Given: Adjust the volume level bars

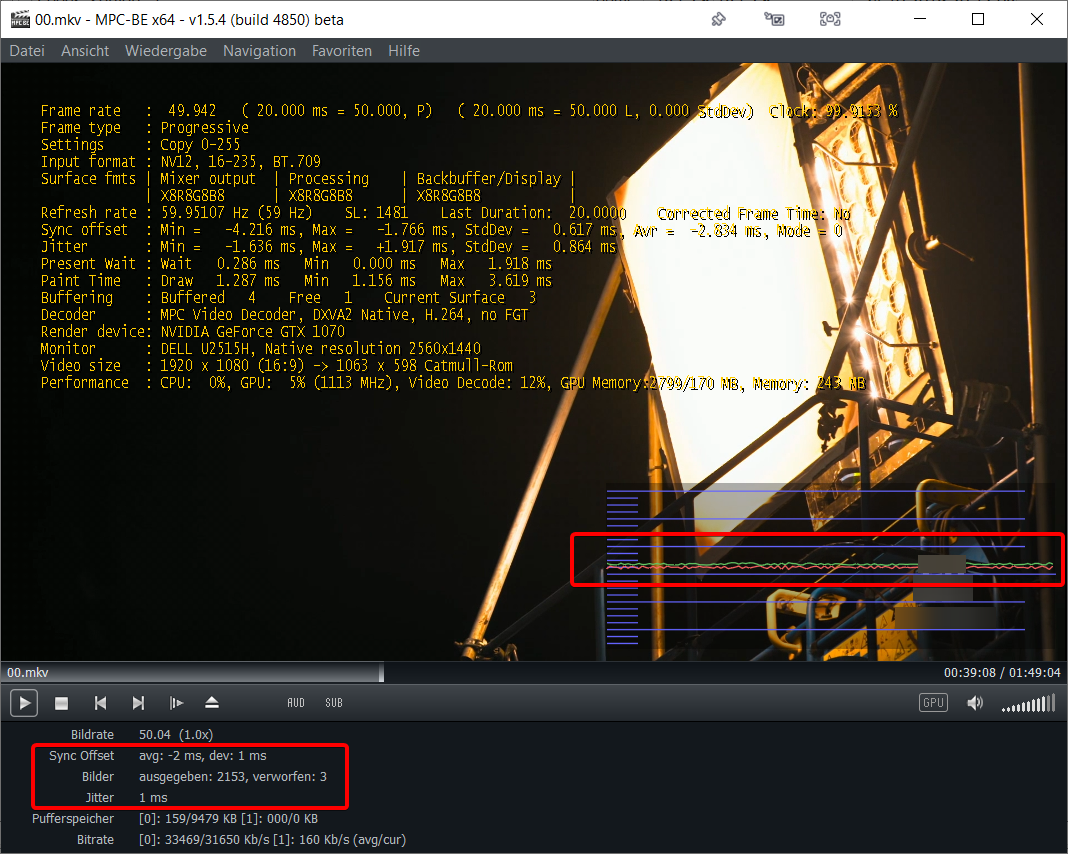Looking at the screenshot, I should [1028, 703].
